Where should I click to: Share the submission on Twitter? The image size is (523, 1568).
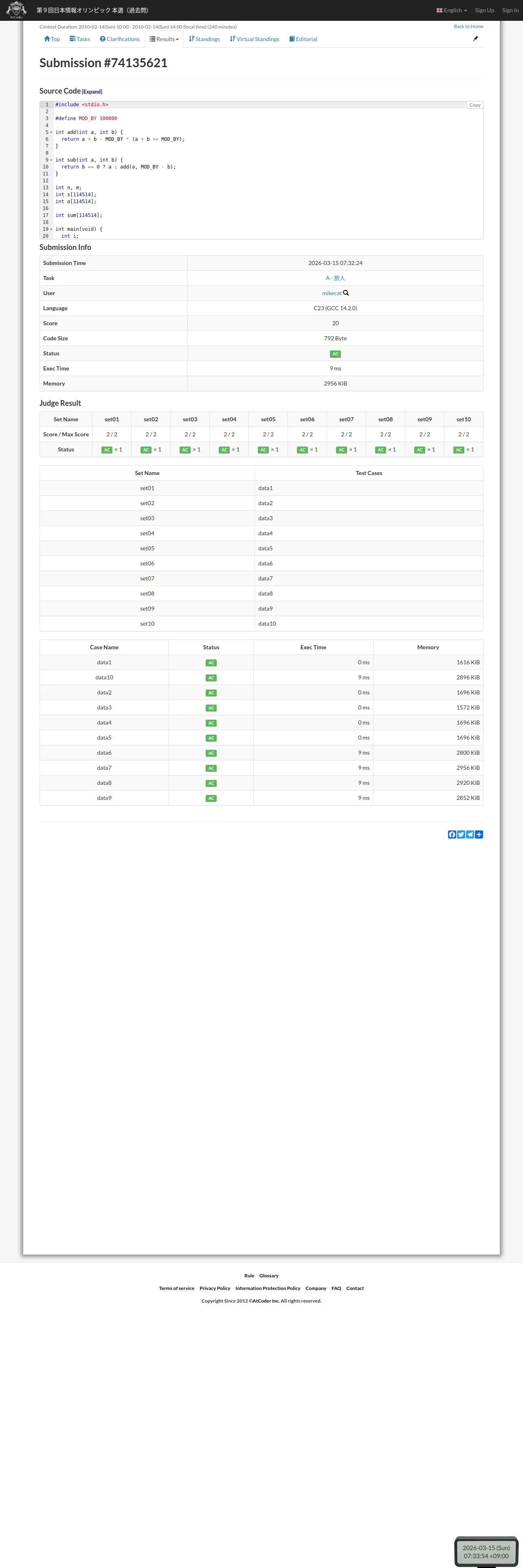(x=461, y=834)
